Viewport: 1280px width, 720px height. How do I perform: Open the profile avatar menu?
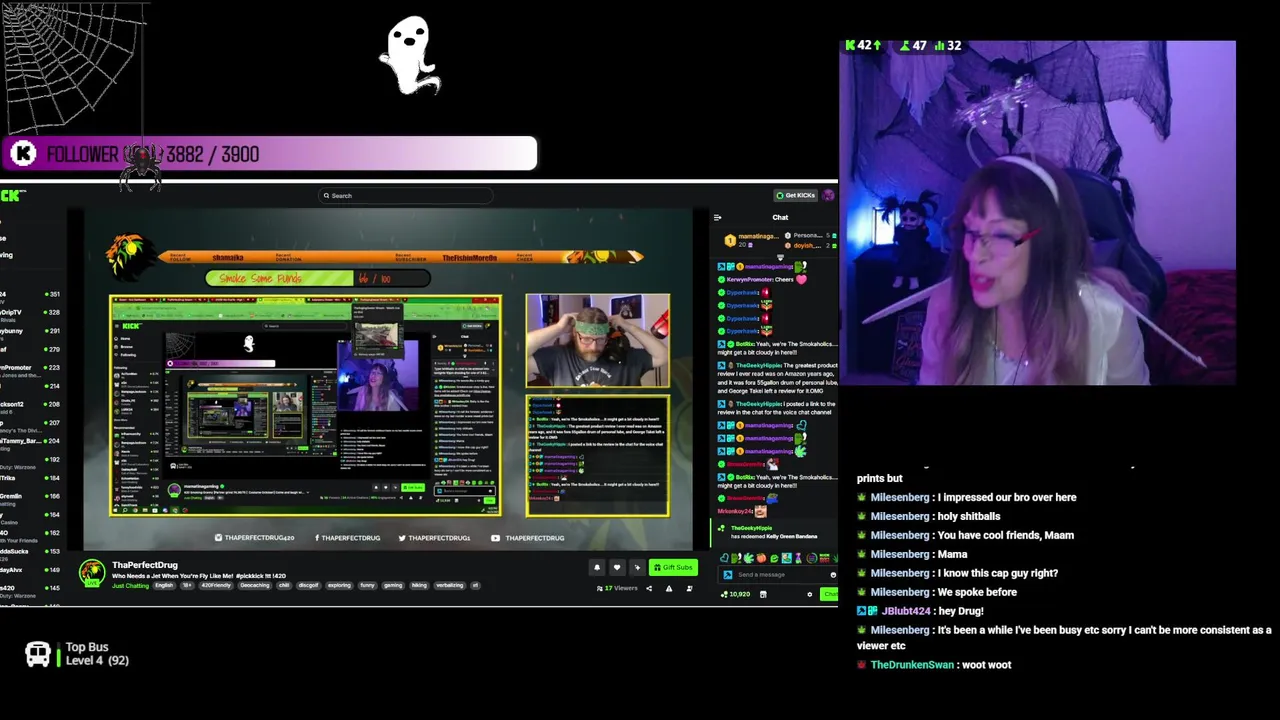click(828, 195)
